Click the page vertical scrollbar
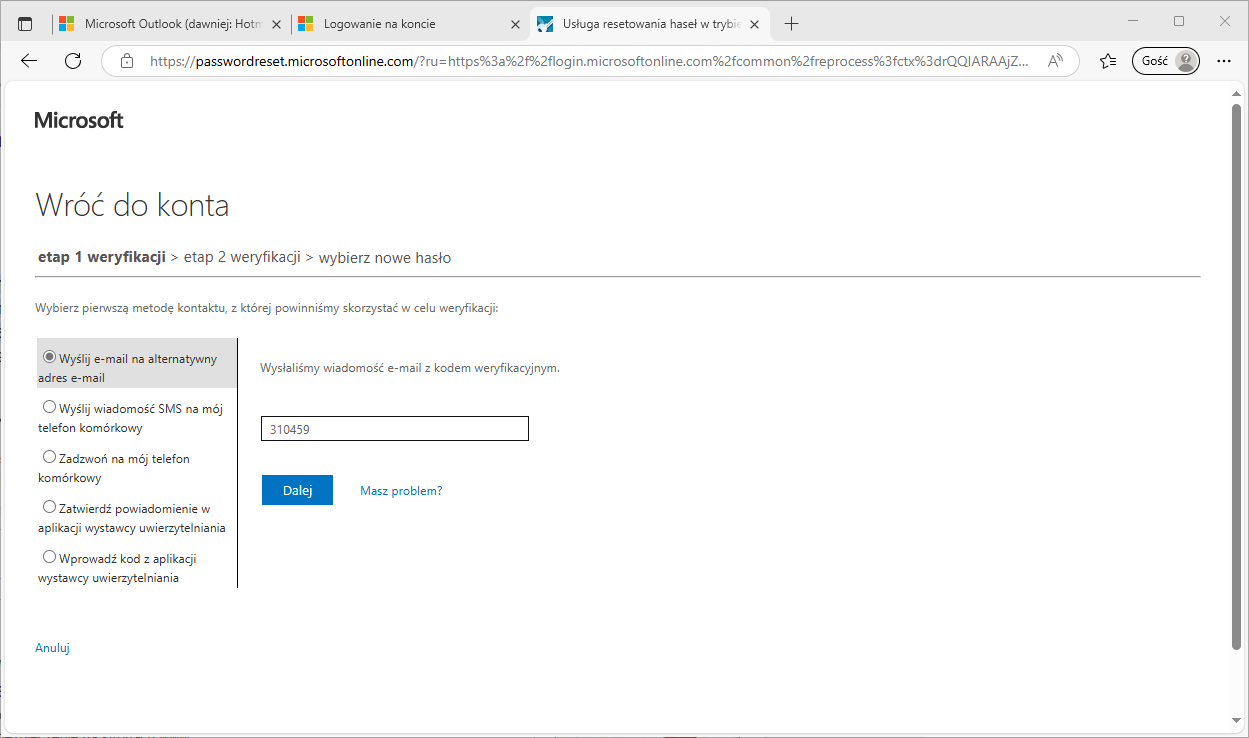Viewport: 1249px width, 738px height. coord(1237,378)
